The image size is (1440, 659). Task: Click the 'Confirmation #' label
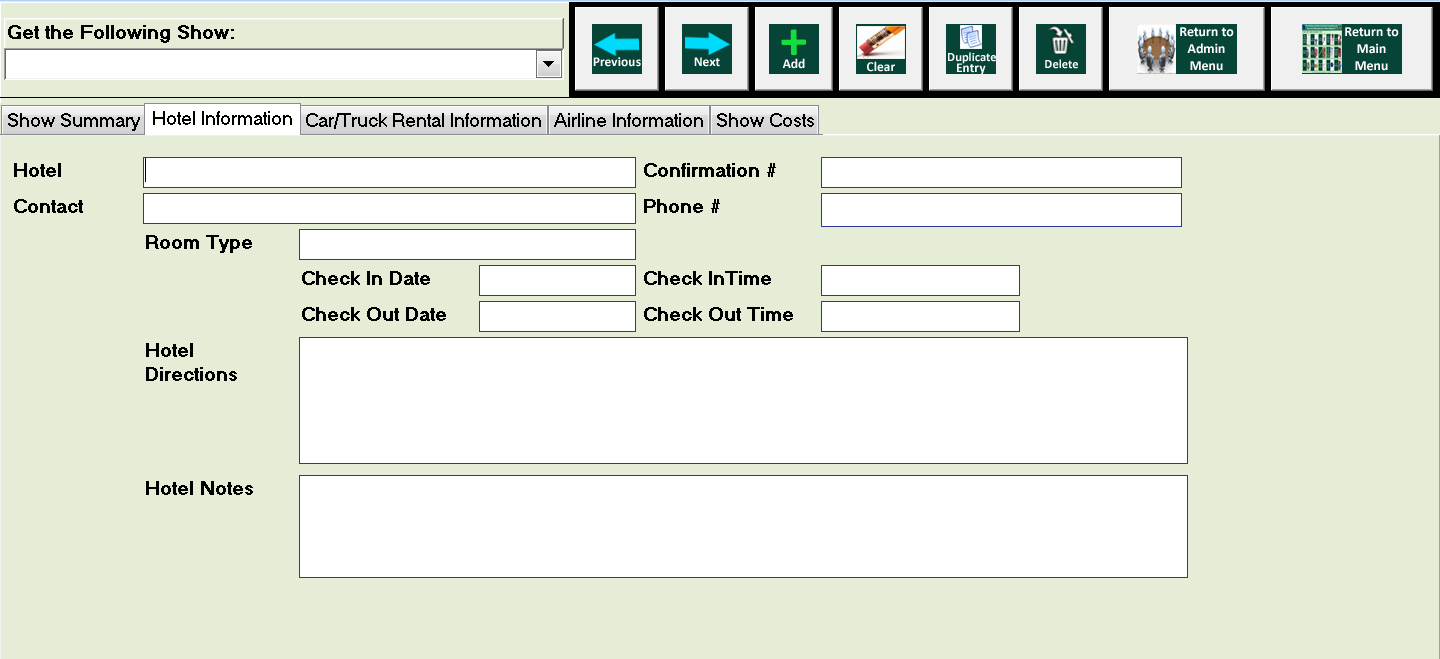pyautogui.click(x=709, y=170)
